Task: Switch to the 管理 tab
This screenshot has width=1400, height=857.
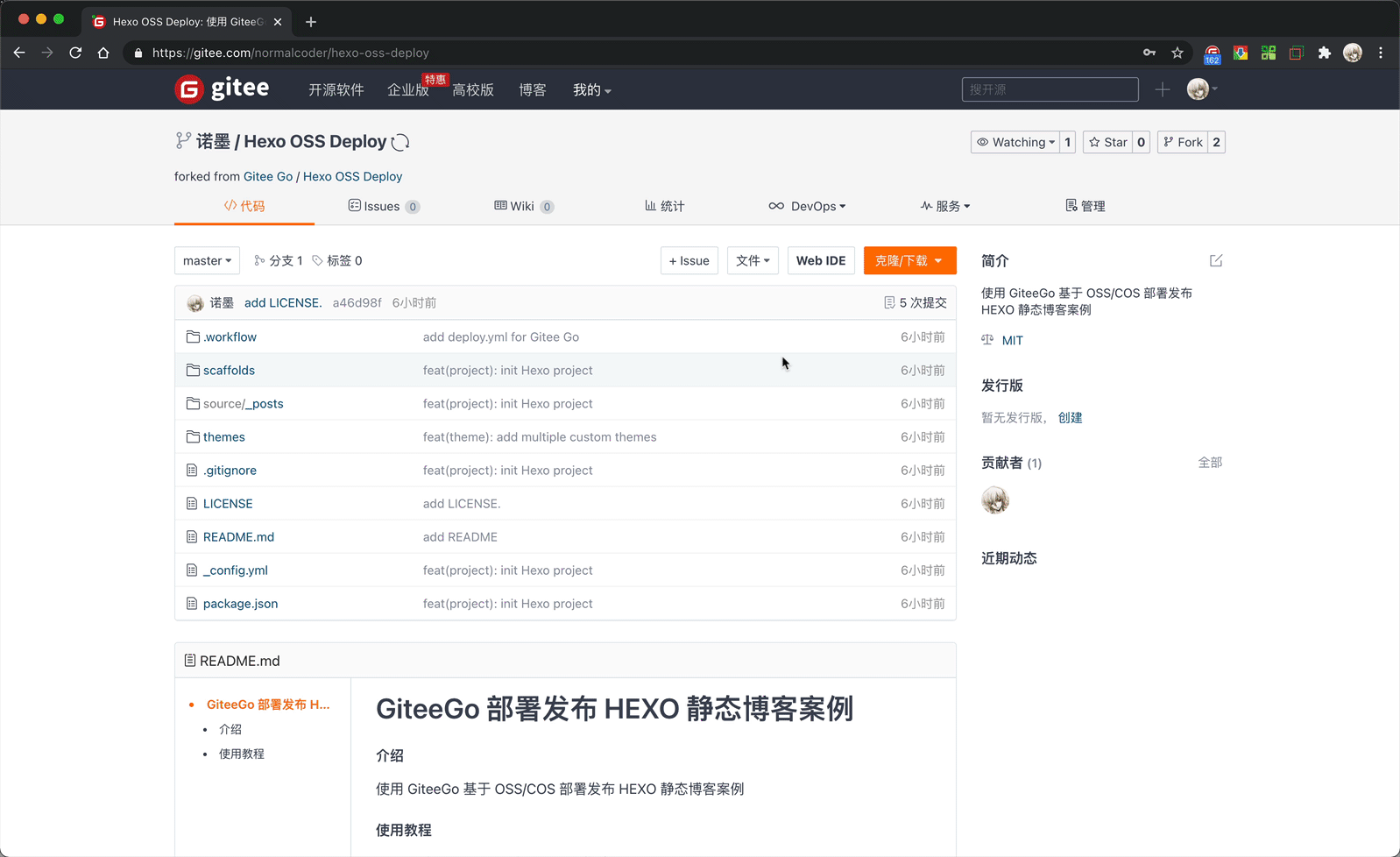Action: [x=1085, y=206]
